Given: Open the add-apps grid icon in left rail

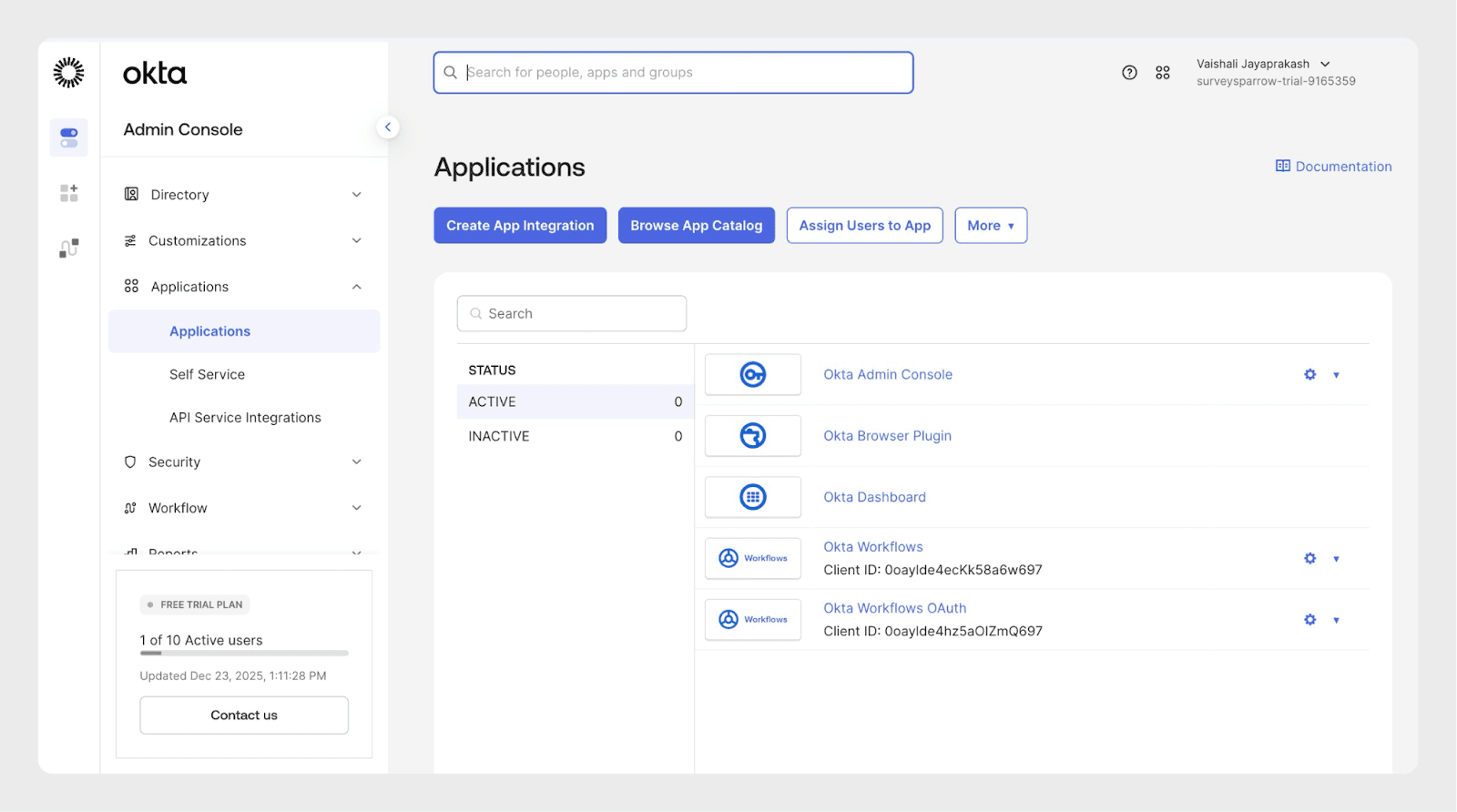Looking at the screenshot, I should click(x=69, y=193).
